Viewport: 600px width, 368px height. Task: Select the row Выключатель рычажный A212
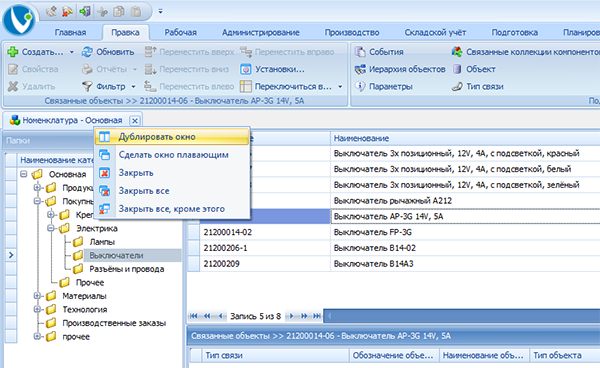click(x=394, y=201)
